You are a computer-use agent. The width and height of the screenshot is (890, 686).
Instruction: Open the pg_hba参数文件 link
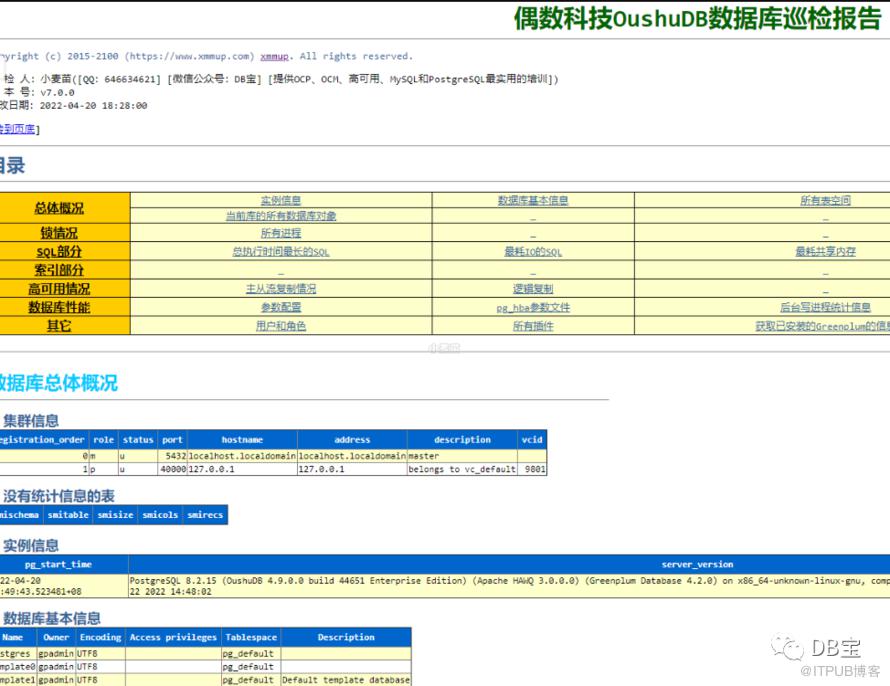533,308
